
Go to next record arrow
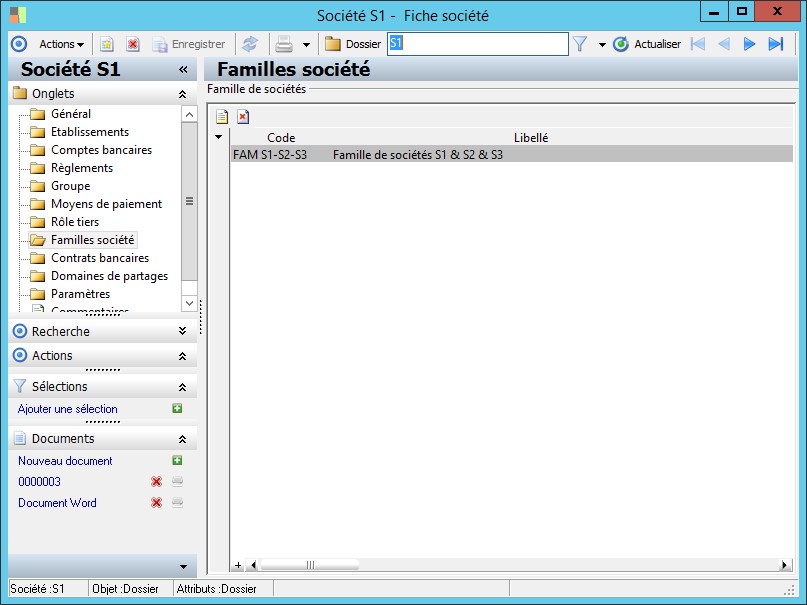coord(749,44)
